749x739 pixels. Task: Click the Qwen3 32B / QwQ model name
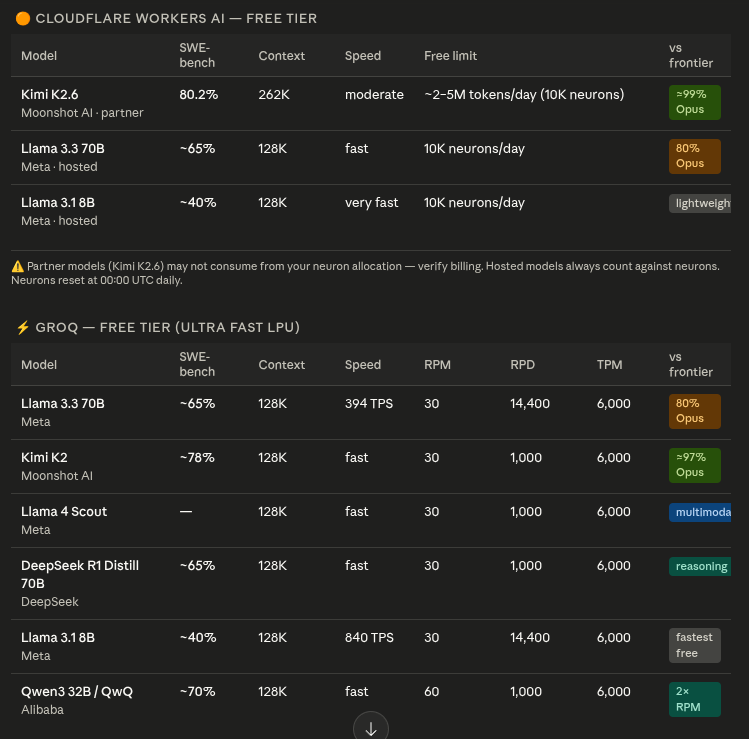77,692
